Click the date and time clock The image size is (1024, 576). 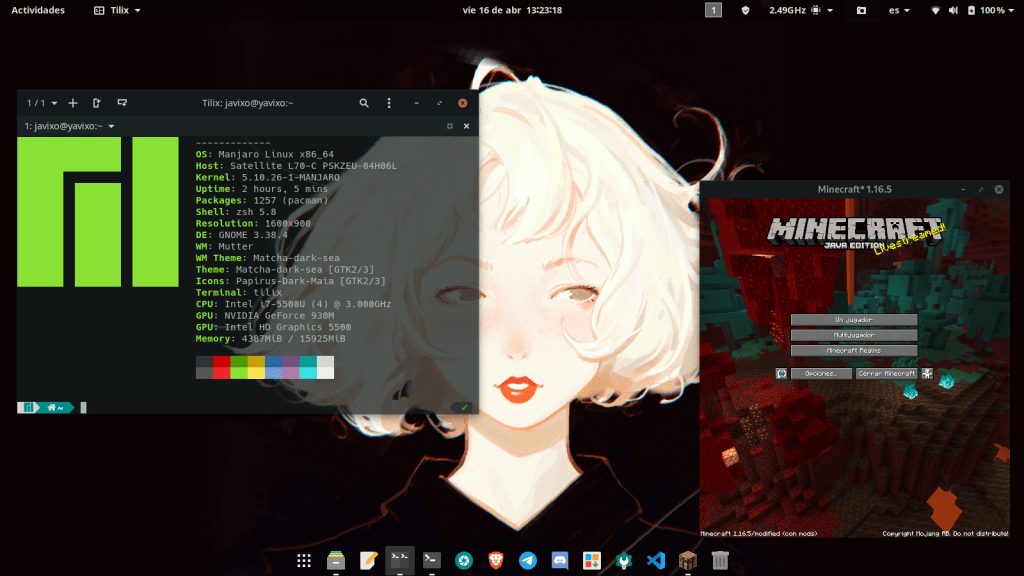[x=511, y=10]
